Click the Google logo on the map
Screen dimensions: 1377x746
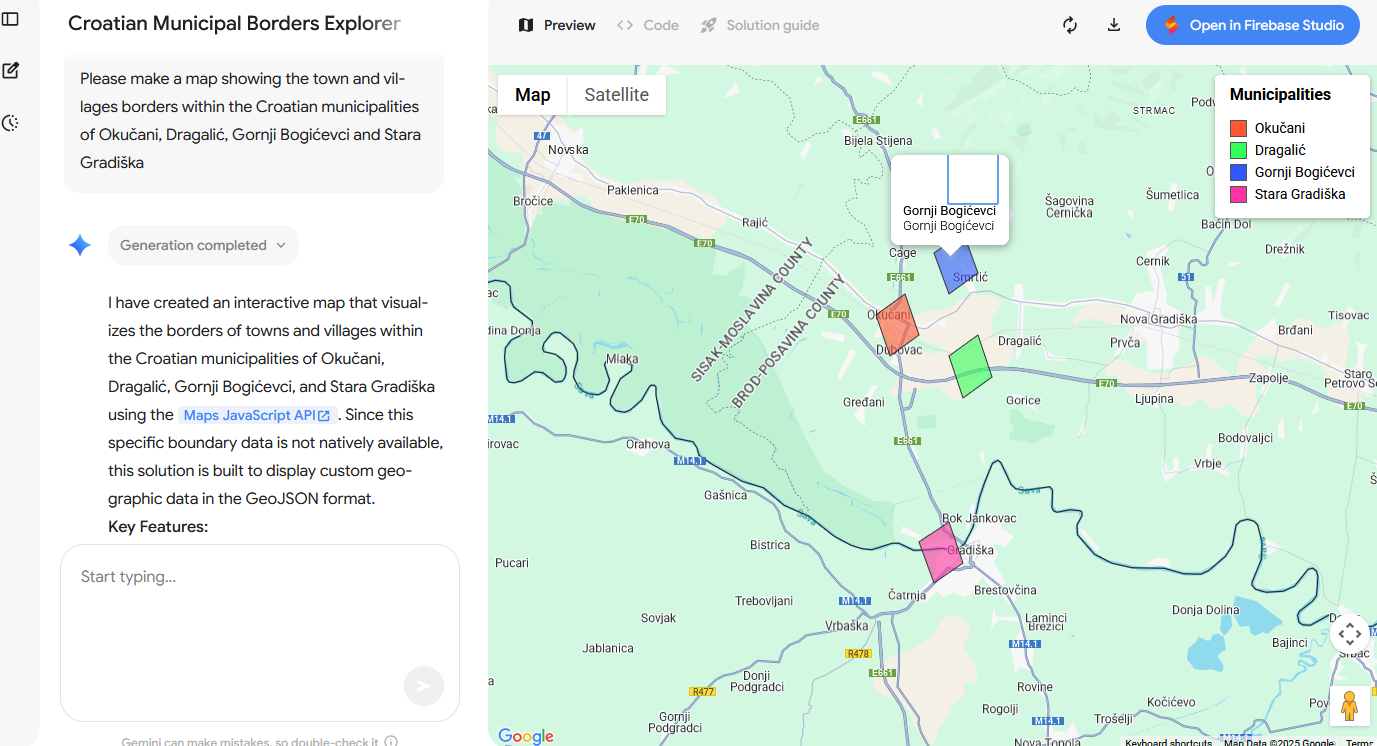pyautogui.click(x=526, y=736)
